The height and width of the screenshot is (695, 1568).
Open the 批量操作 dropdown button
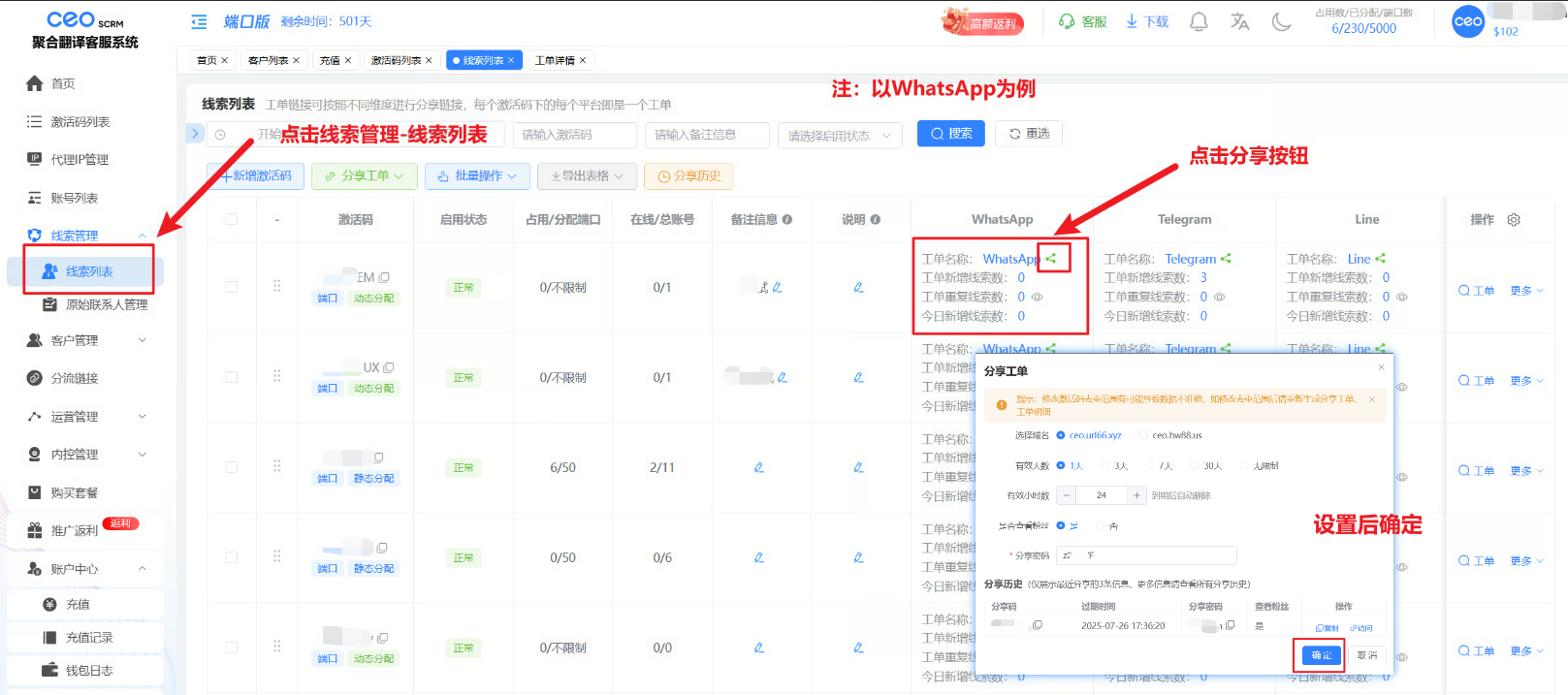(477, 175)
